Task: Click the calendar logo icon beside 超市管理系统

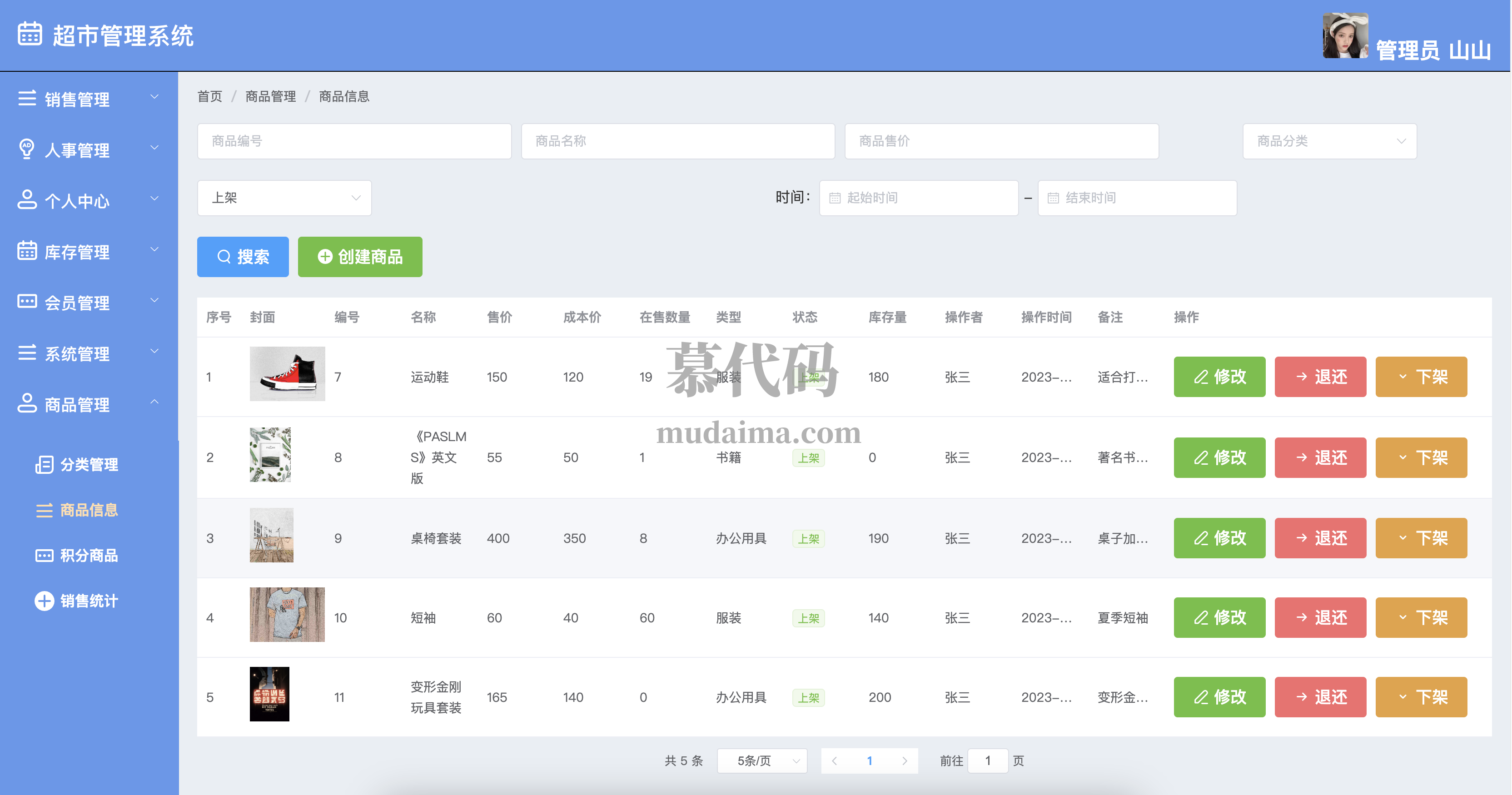Action: coord(30,34)
